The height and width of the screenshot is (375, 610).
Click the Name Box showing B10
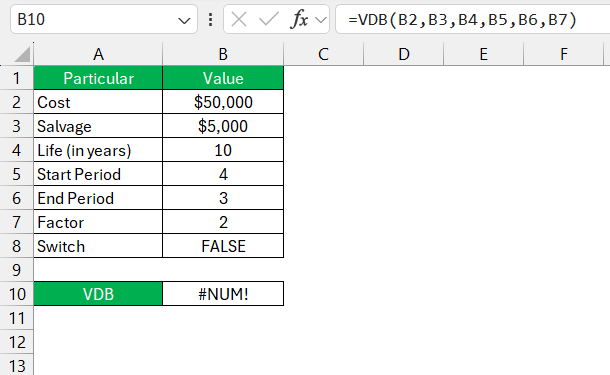[104, 19]
